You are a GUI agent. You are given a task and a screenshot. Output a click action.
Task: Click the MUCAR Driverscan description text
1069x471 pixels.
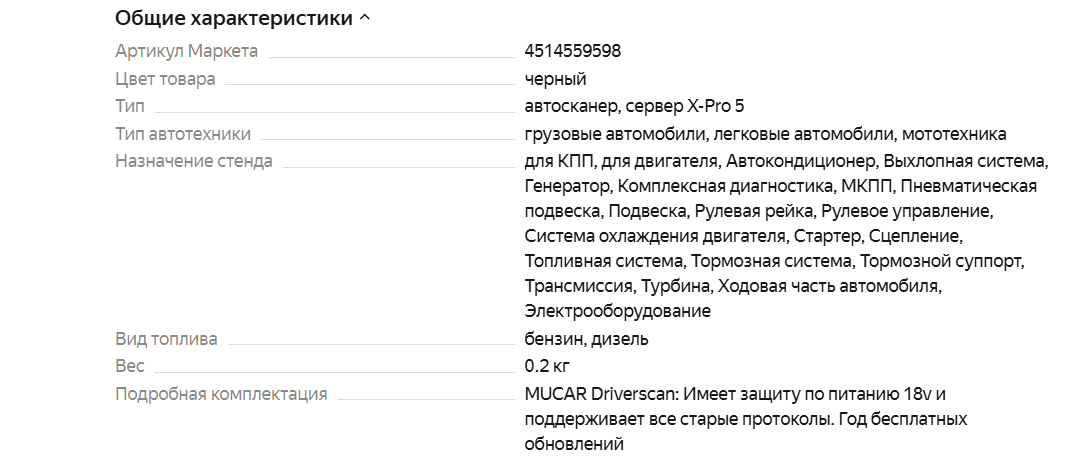click(746, 419)
